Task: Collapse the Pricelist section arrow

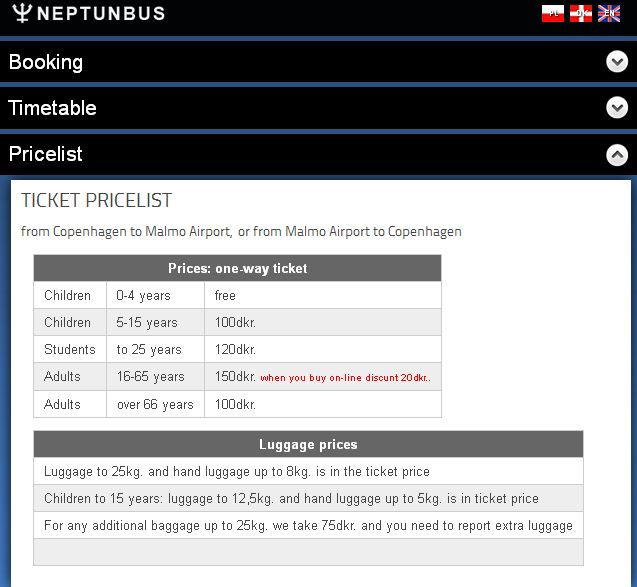Action: (617, 155)
